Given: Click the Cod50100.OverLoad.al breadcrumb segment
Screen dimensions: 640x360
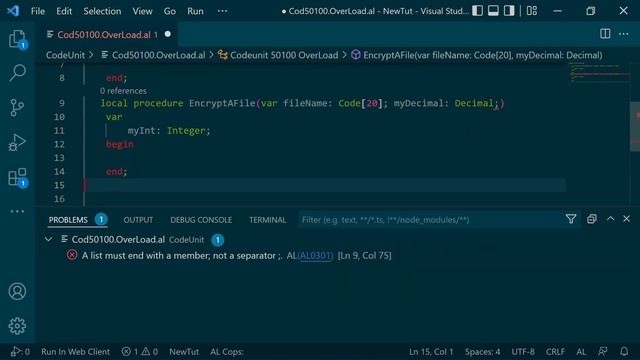Looking at the screenshot, I should [x=158, y=55].
